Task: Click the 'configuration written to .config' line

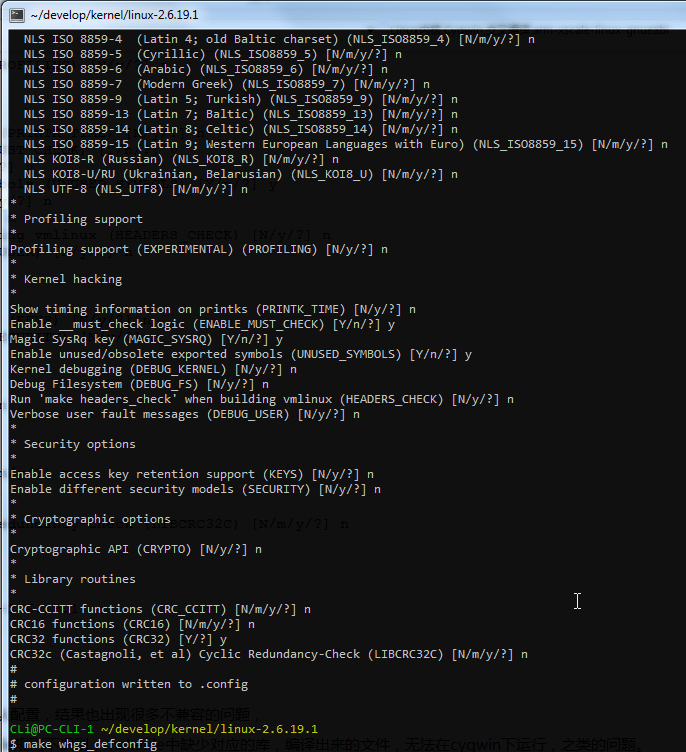Action: click(x=136, y=684)
